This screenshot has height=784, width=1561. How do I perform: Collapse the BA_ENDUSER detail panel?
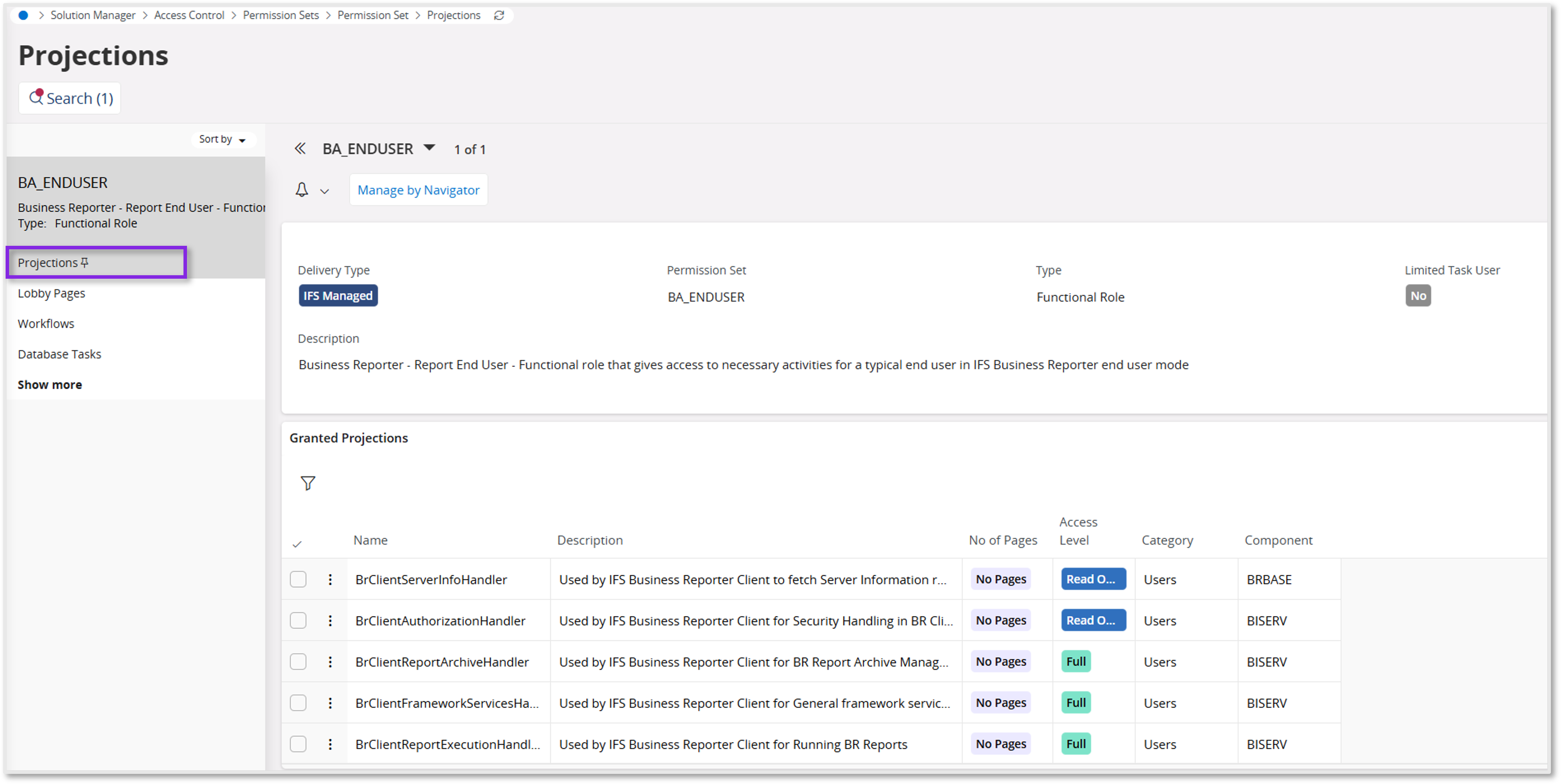point(300,148)
